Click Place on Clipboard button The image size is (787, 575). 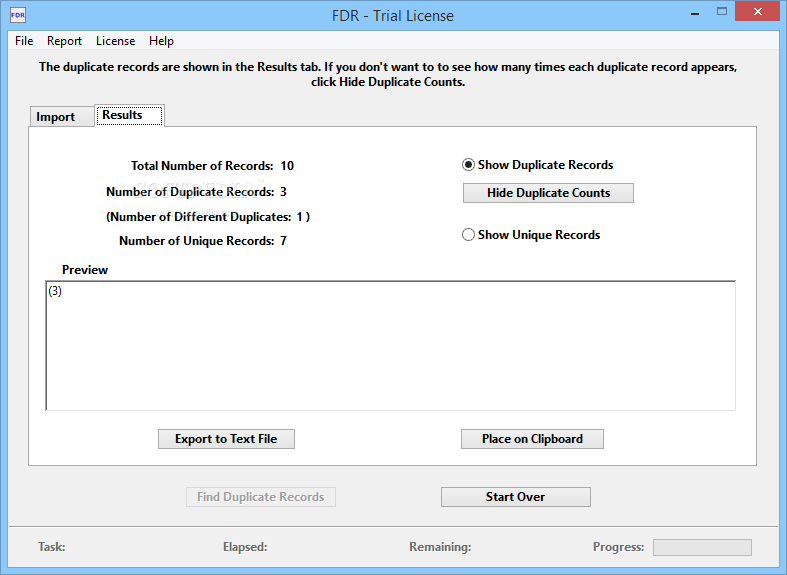pos(533,439)
